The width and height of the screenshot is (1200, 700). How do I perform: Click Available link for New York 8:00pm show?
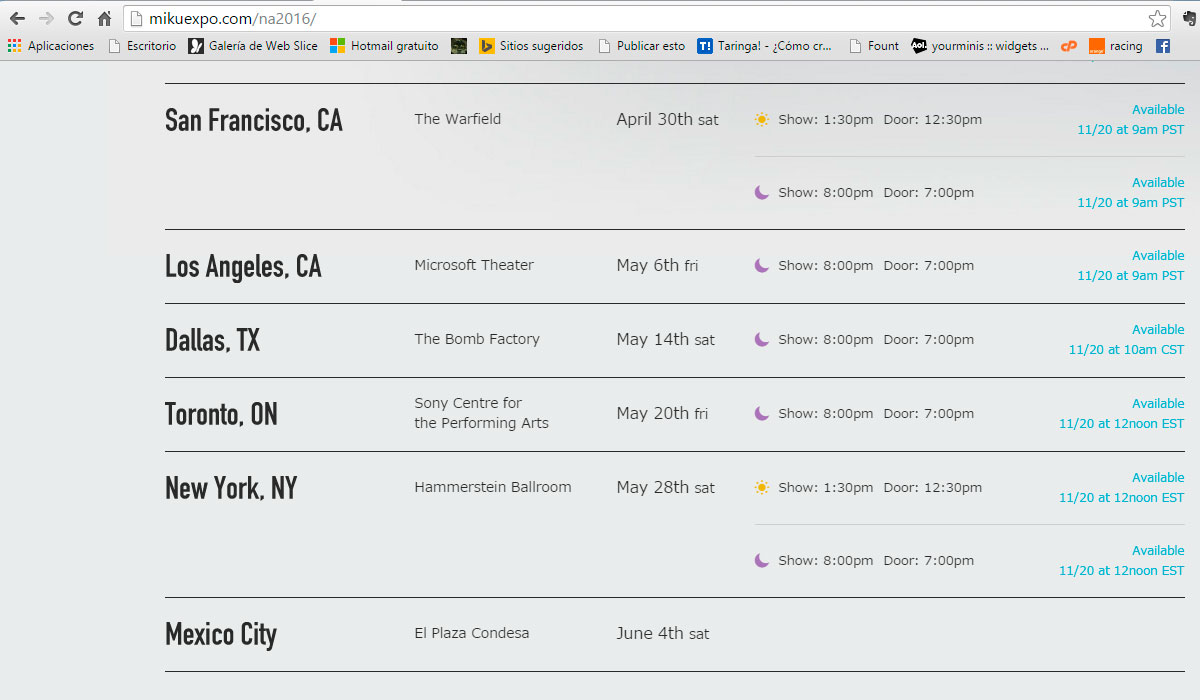tap(1157, 551)
